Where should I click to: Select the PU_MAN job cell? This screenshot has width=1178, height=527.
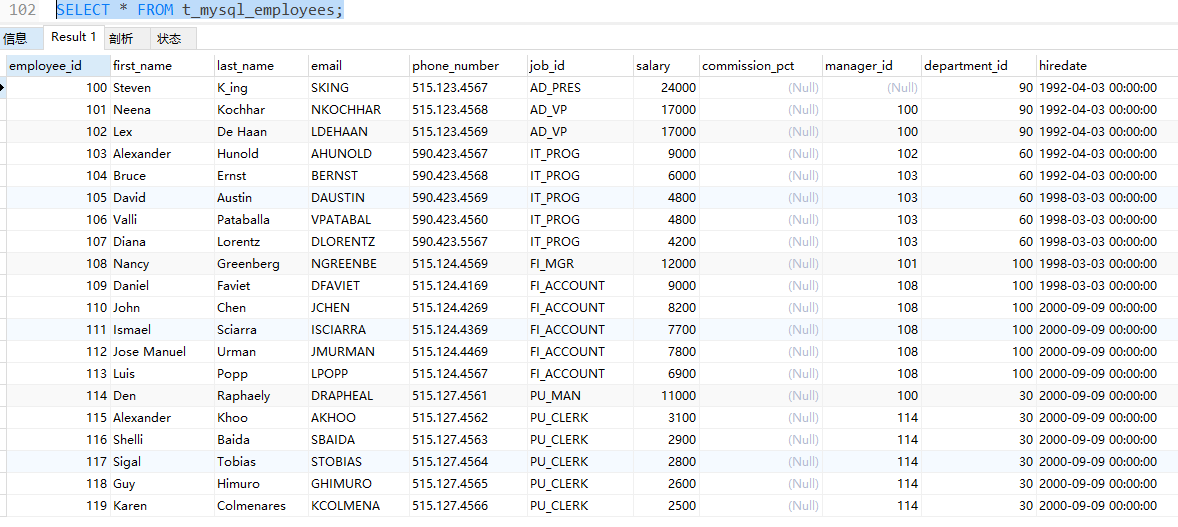click(580, 395)
